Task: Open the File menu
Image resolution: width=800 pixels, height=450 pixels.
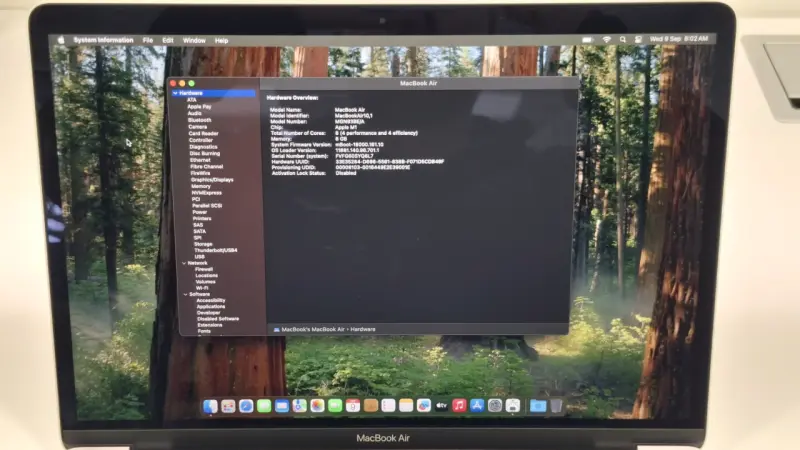Action: click(x=148, y=40)
